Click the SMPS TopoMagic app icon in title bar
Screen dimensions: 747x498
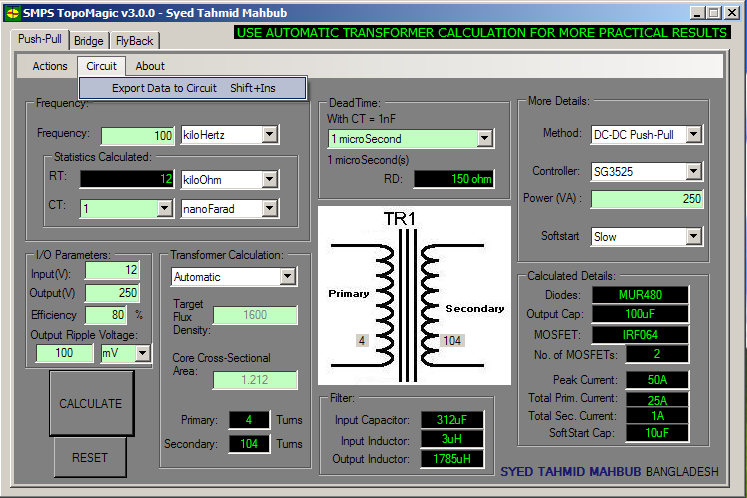[x=13, y=13]
